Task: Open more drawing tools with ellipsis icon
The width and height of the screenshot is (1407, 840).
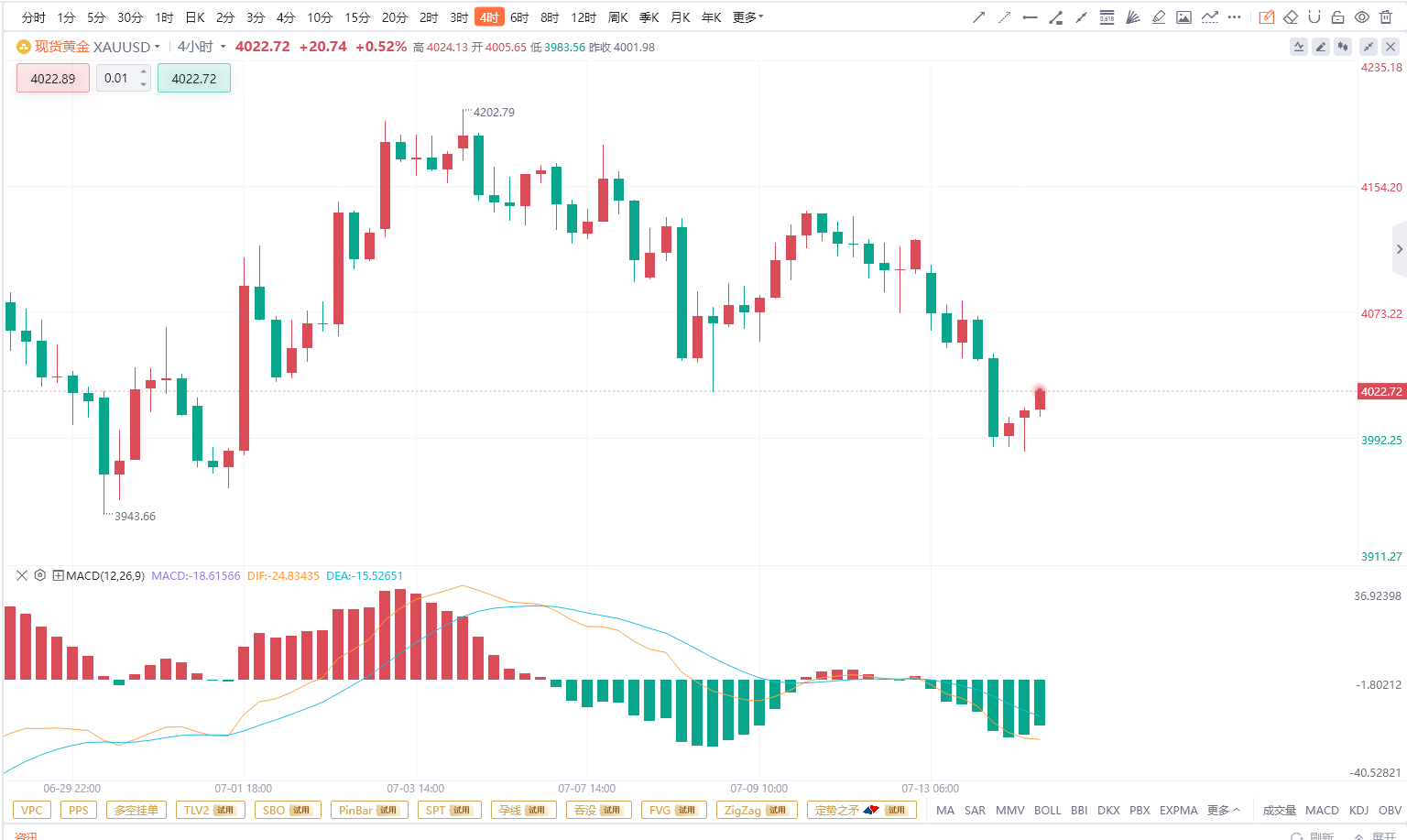Action: pyautogui.click(x=1235, y=17)
